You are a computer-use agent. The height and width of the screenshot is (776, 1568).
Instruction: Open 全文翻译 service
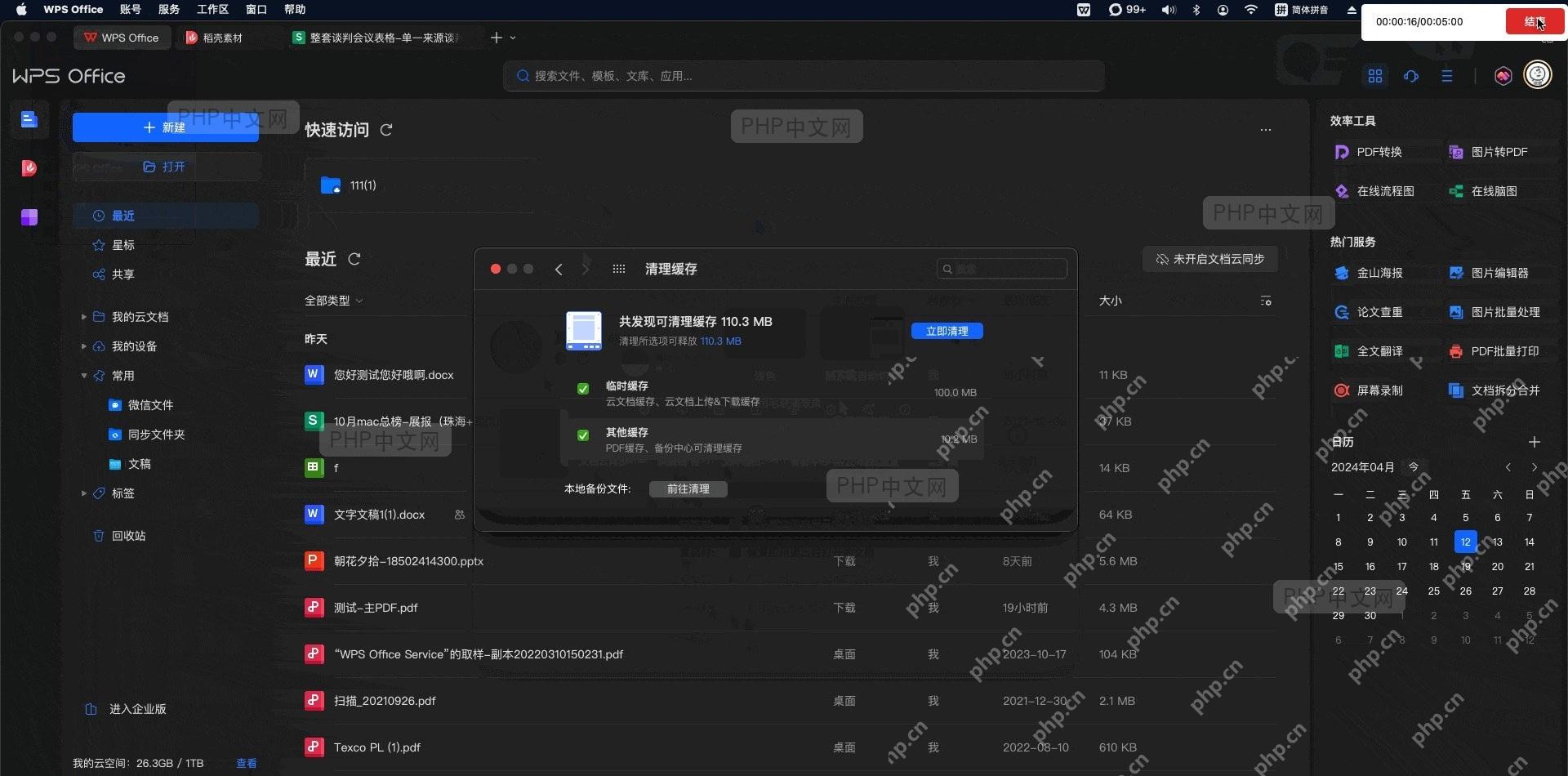[x=1369, y=351]
